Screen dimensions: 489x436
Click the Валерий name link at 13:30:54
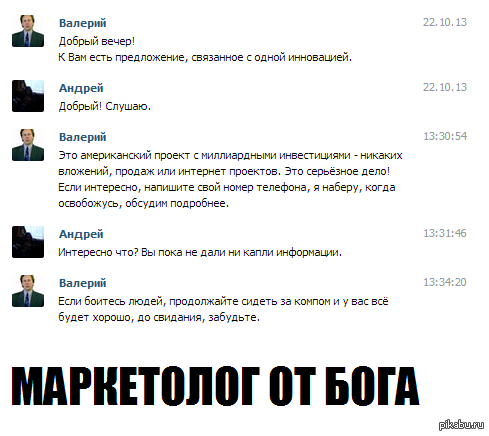point(83,137)
